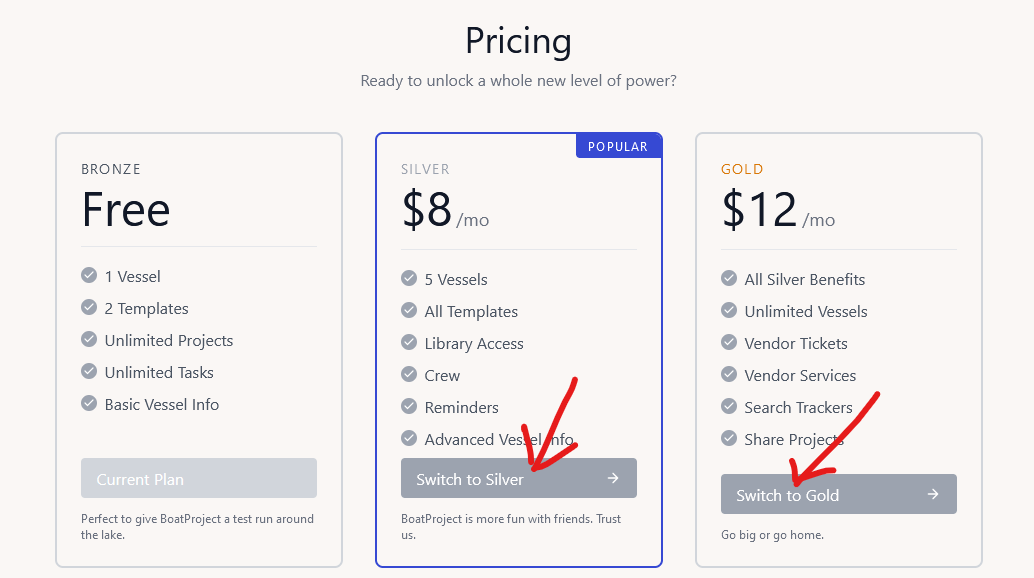Click the arrow icon on Switch to Silver

(x=613, y=478)
